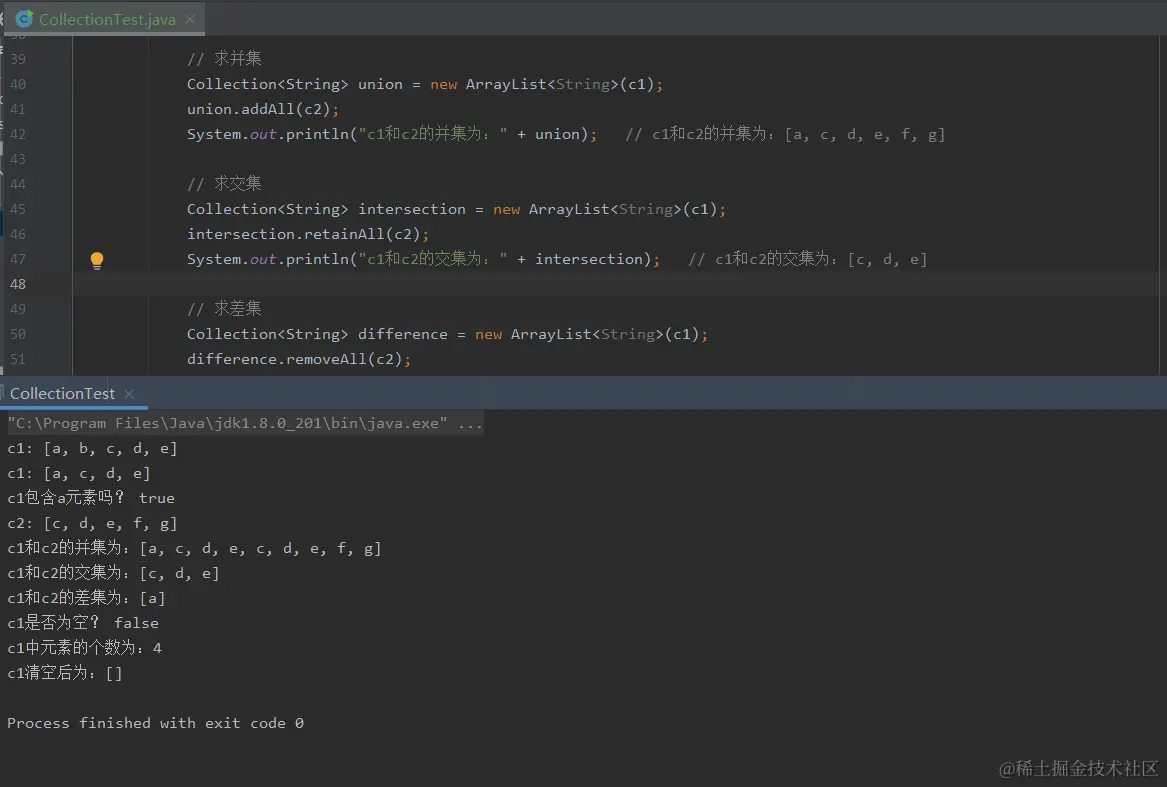Place the cursor on 'difference.removeAll(c2);'
Image resolution: width=1167 pixels, height=787 pixels.
299,360
